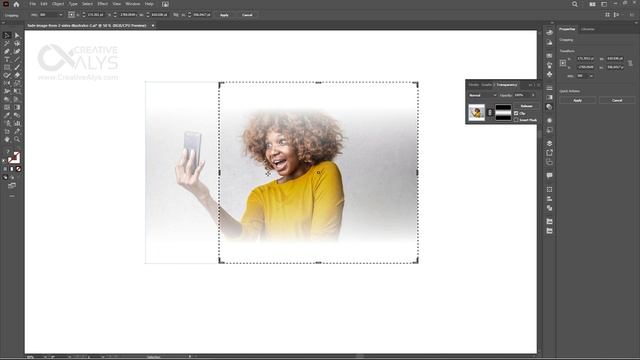Click the Home icon in top bar
The height and width of the screenshot is (360, 640).
click(16, 4)
